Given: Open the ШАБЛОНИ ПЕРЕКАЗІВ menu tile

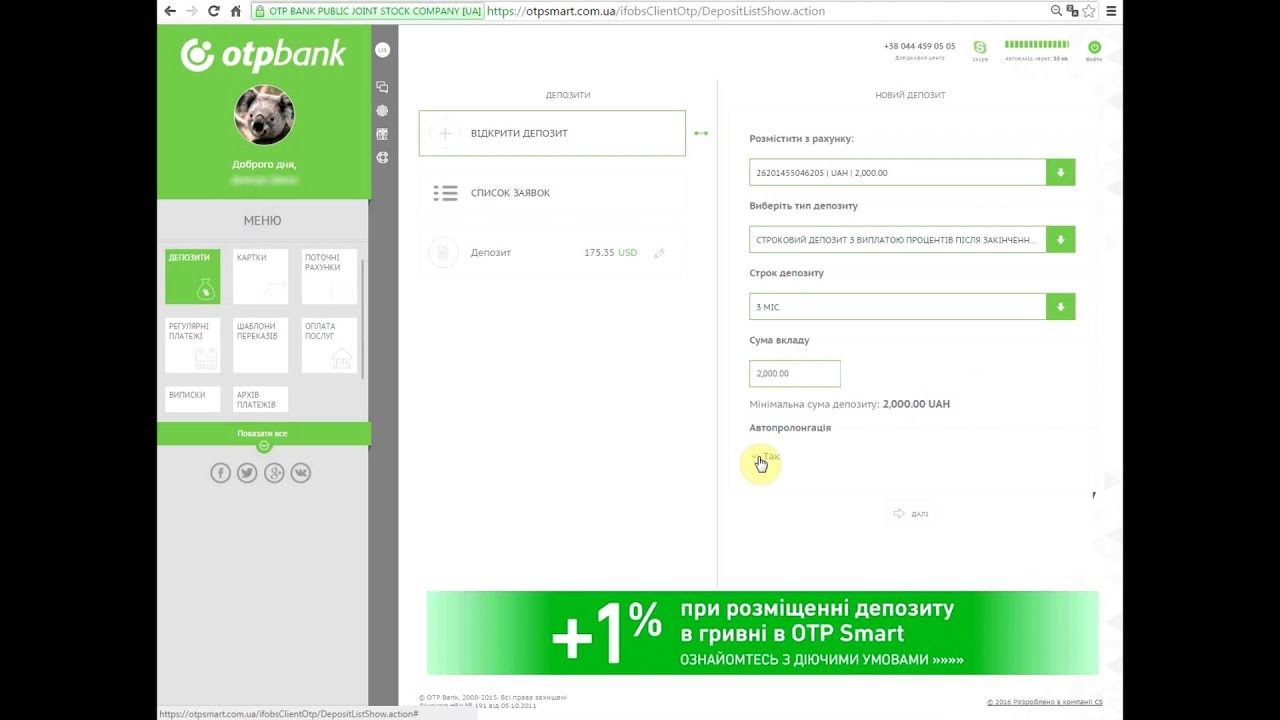Looking at the screenshot, I should pyautogui.click(x=260, y=345).
